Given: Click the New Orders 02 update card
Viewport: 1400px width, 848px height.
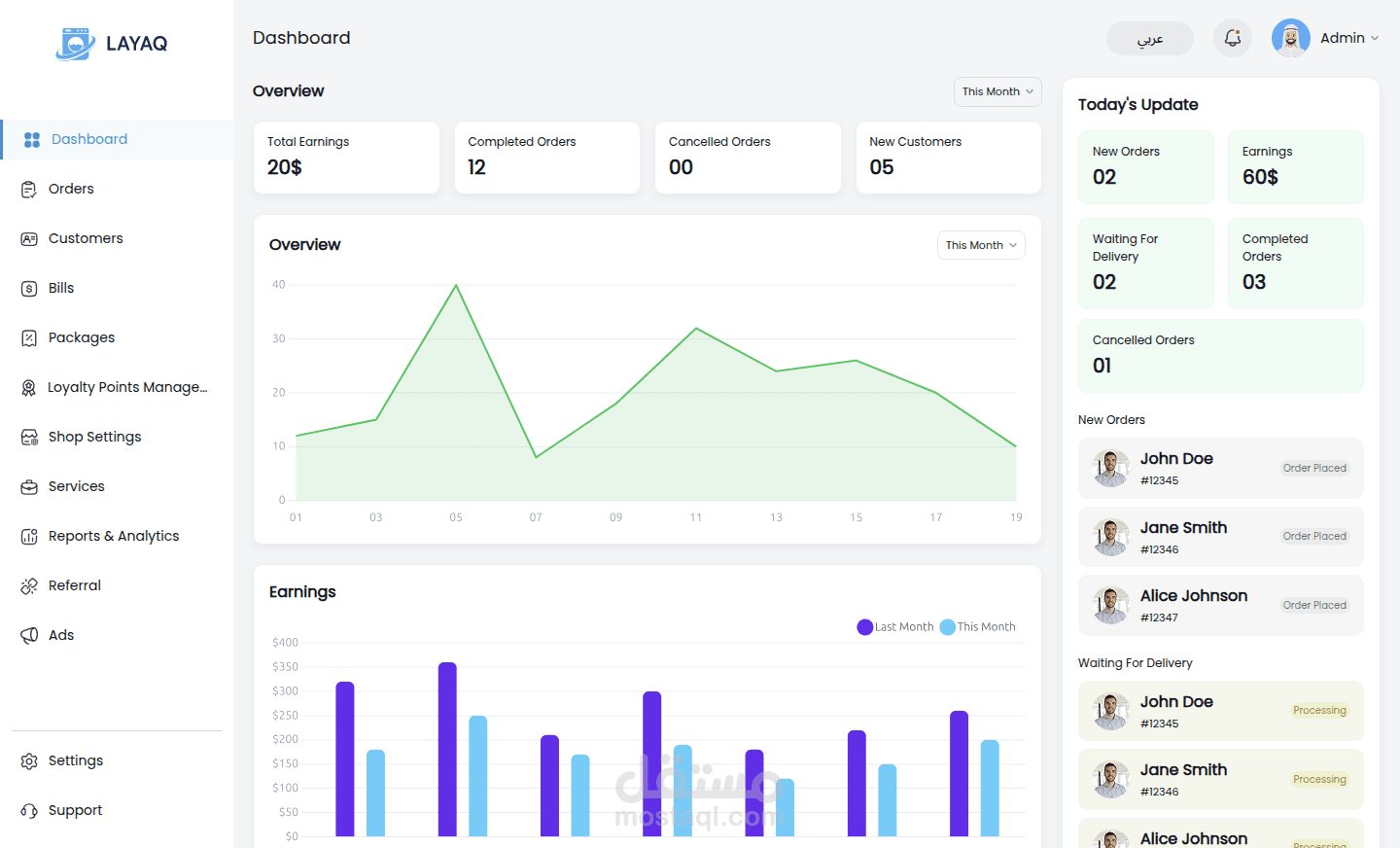Looking at the screenshot, I should click(x=1146, y=167).
